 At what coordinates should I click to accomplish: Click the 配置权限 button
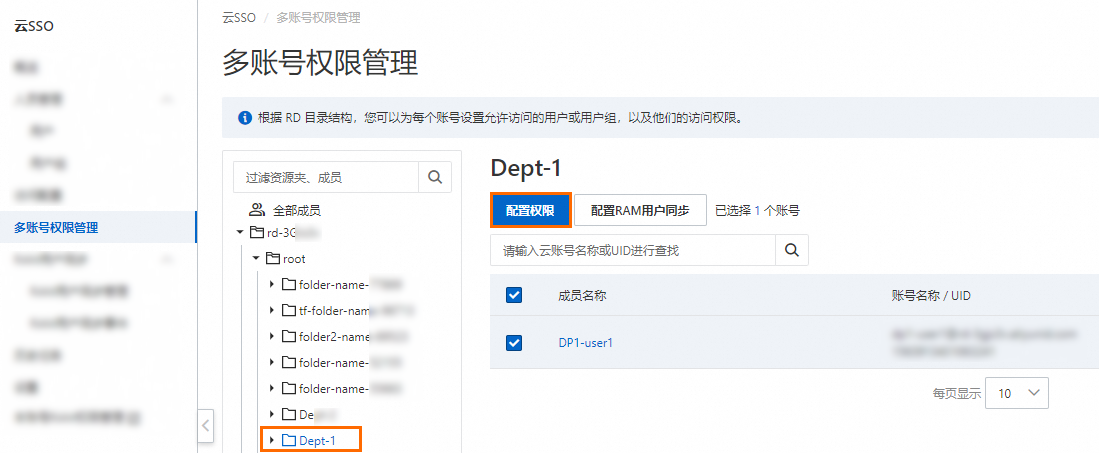coord(531,210)
